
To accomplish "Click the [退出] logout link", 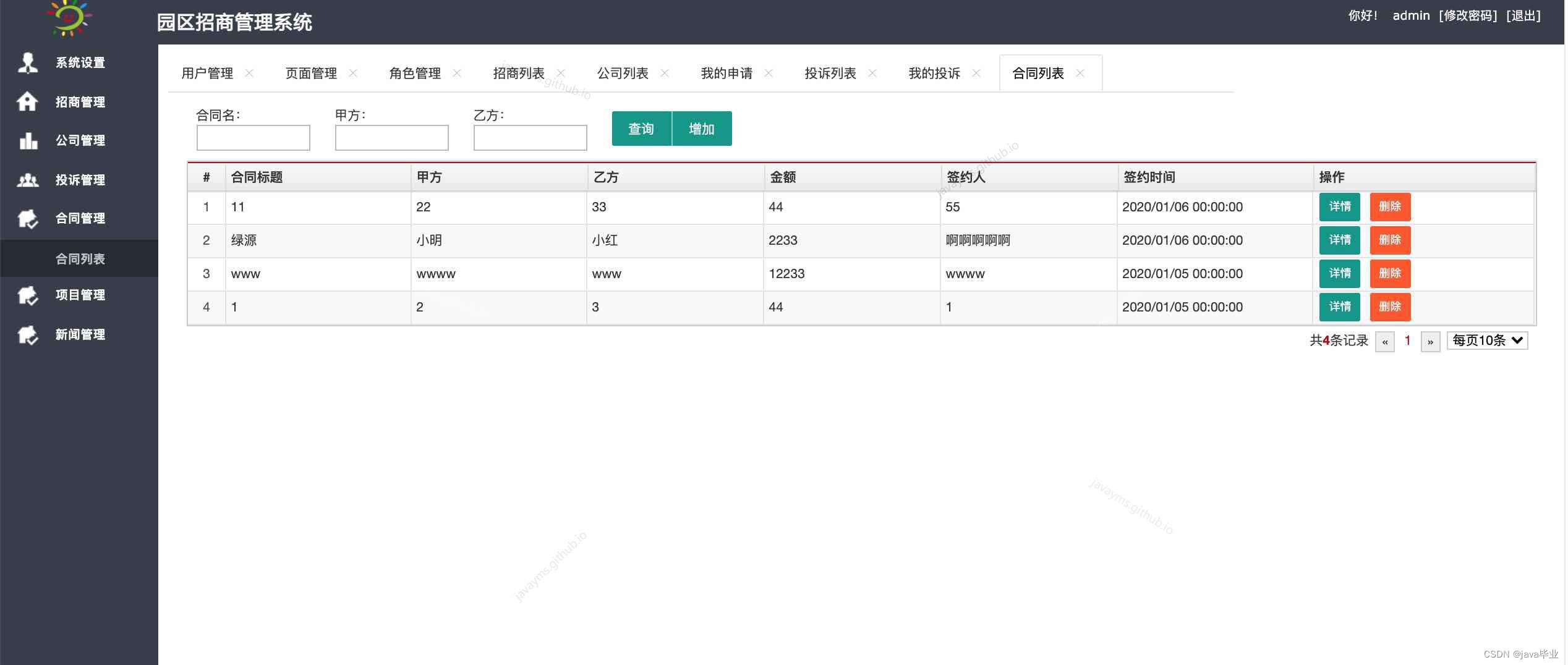I will click(1523, 15).
